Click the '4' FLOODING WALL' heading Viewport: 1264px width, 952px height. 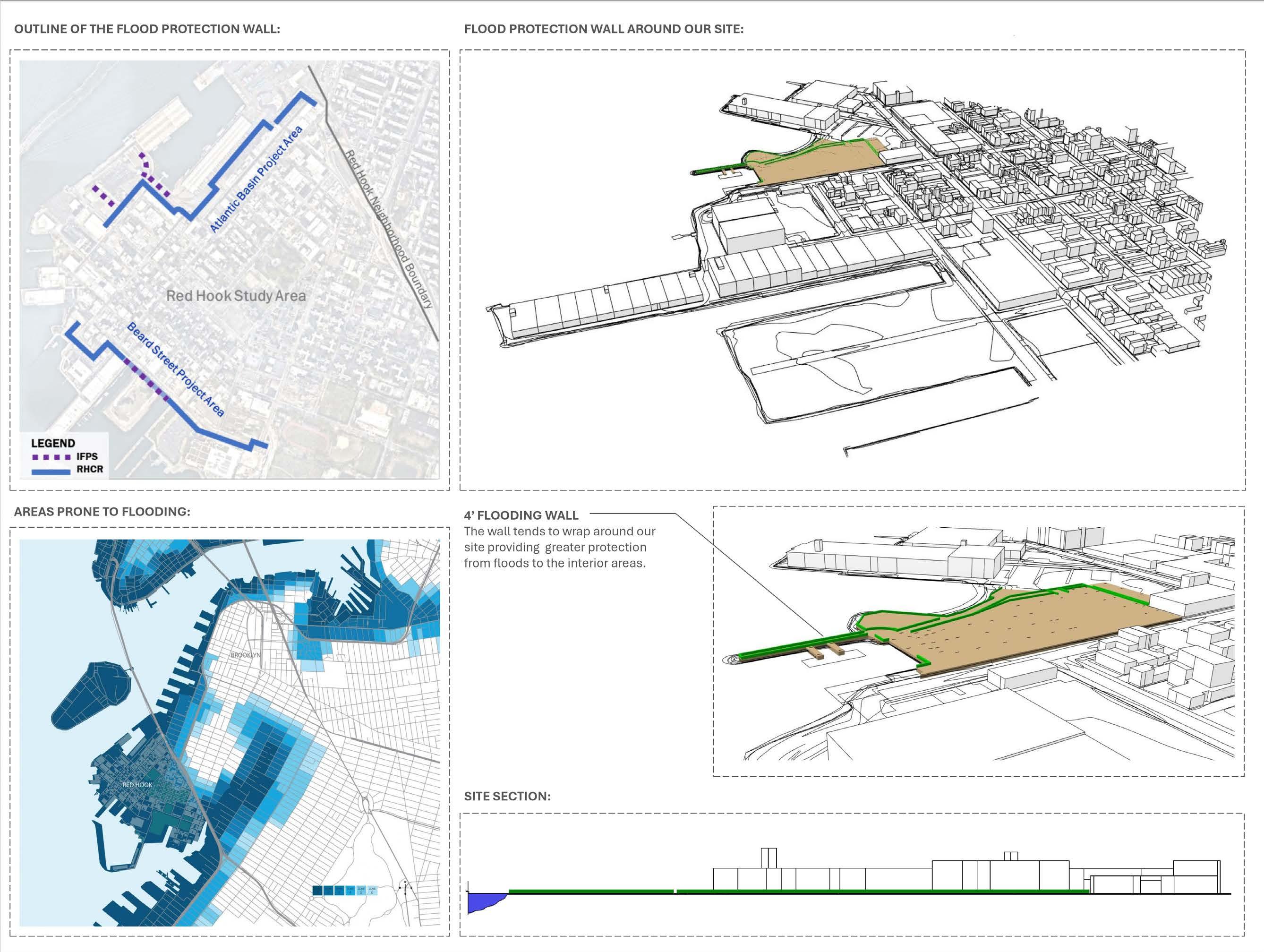pos(521,515)
